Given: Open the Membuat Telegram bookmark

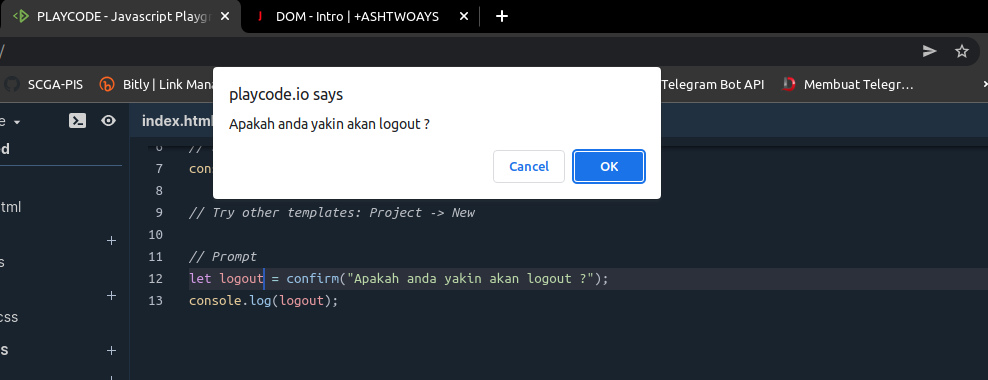Looking at the screenshot, I should (847, 84).
